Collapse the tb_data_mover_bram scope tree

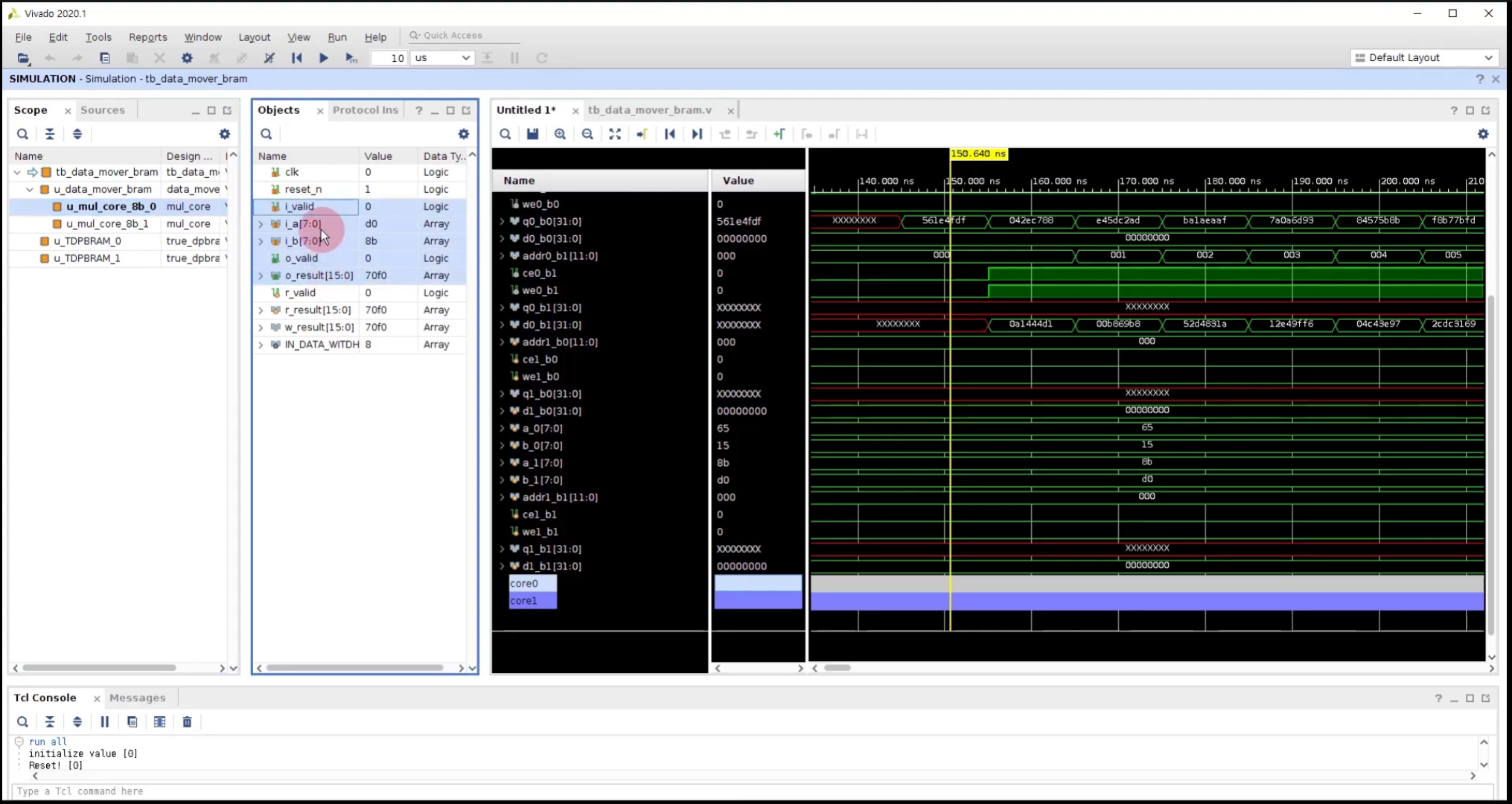(17, 172)
